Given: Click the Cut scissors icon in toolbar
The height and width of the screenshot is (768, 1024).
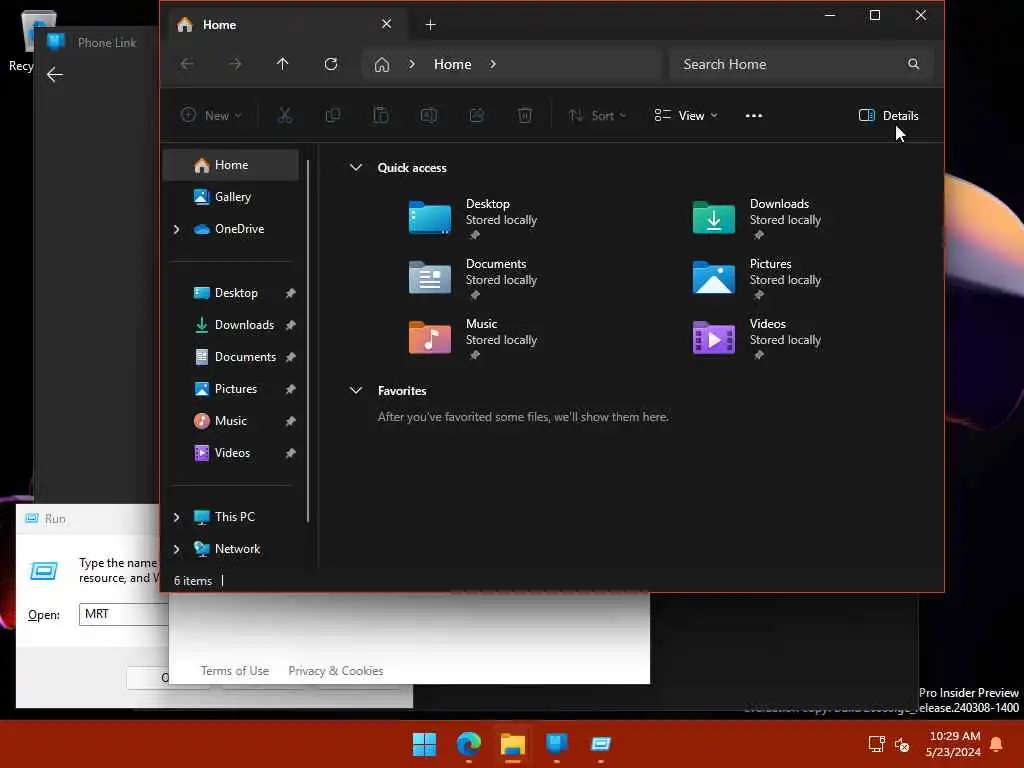Looking at the screenshot, I should click(285, 116).
